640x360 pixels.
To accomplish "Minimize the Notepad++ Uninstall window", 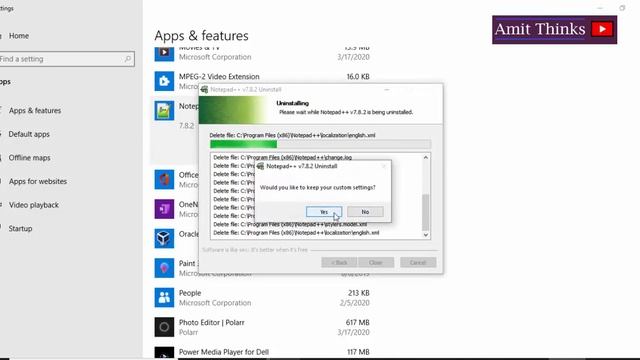I will click(x=387, y=89).
